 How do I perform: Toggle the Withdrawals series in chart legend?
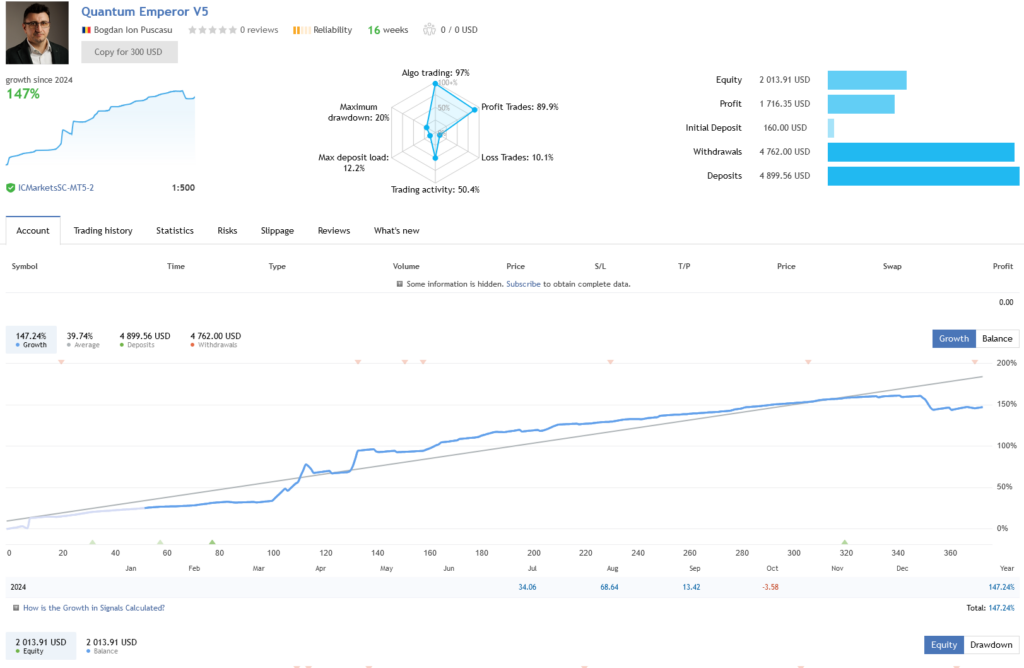click(x=215, y=340)
